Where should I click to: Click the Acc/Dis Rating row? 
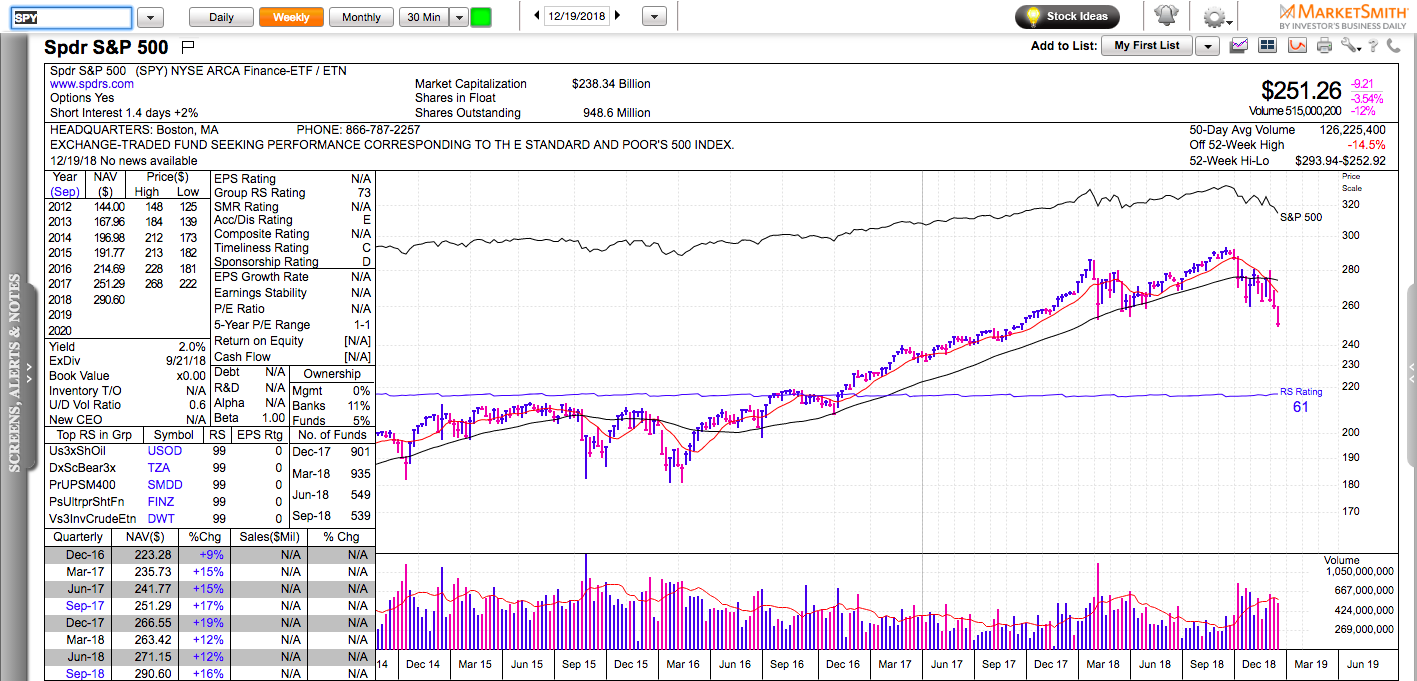(x=292, y=220)
